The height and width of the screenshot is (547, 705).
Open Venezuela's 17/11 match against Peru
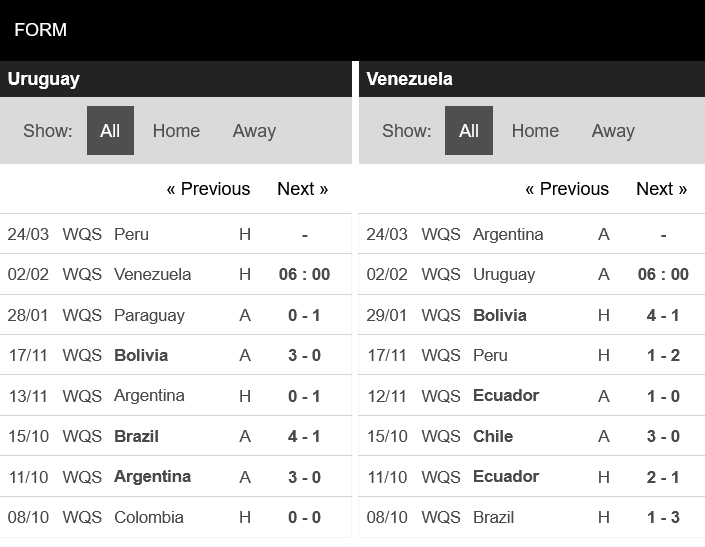tap(490, 355)
